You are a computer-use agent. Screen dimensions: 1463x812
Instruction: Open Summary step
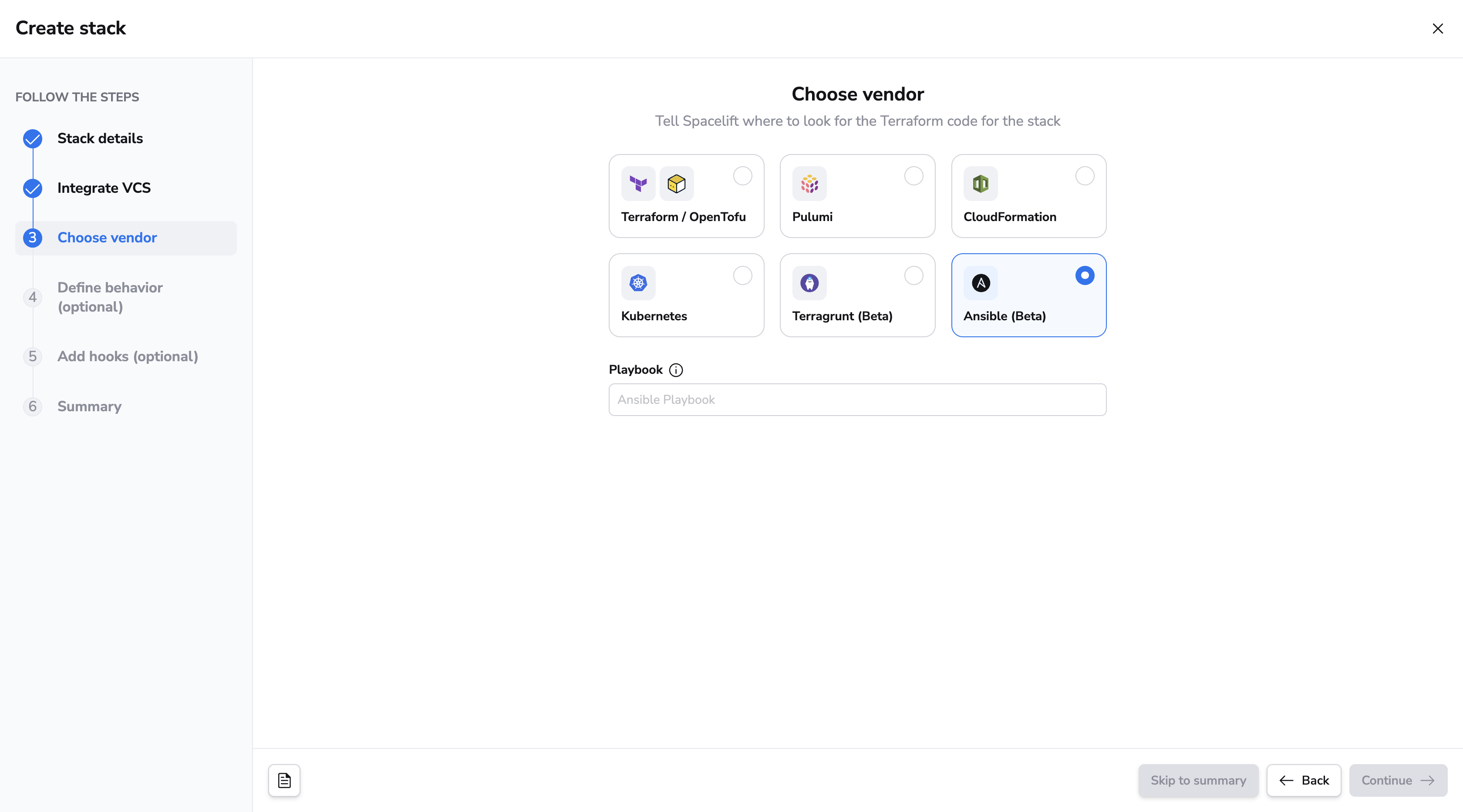click(89, 406)
